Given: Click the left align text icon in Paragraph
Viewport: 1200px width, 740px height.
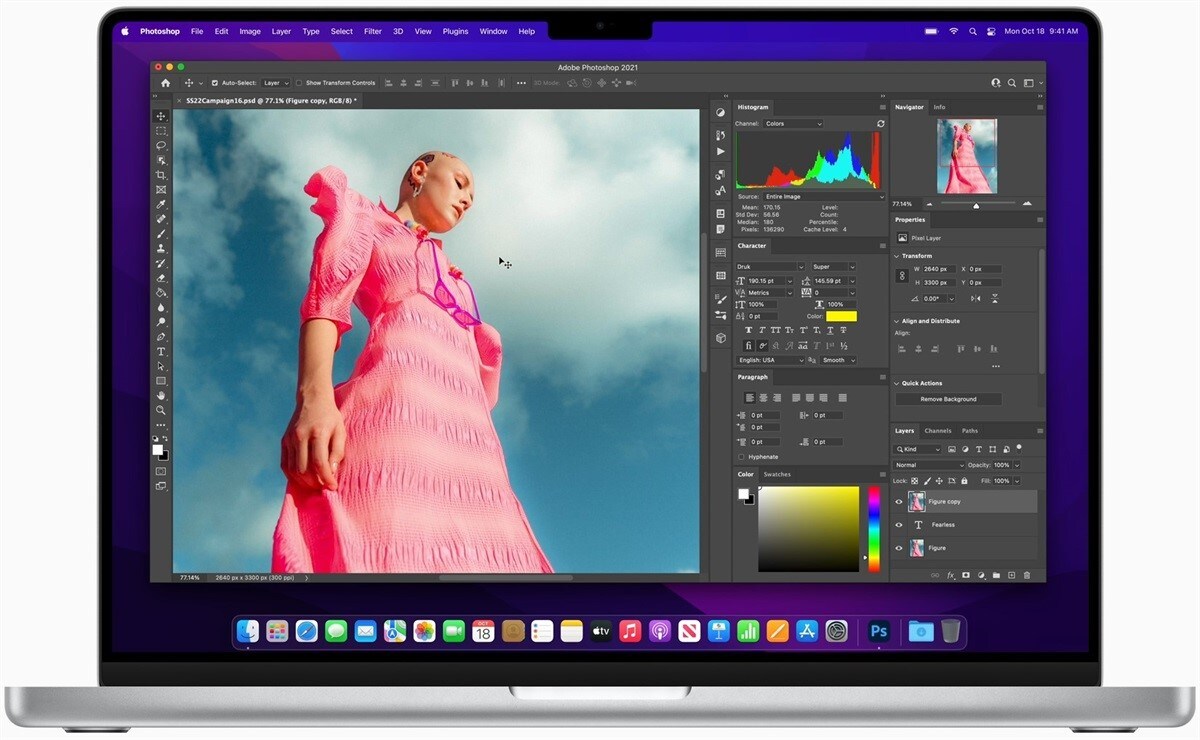Looking at the screenshot, I should point(748,398).
